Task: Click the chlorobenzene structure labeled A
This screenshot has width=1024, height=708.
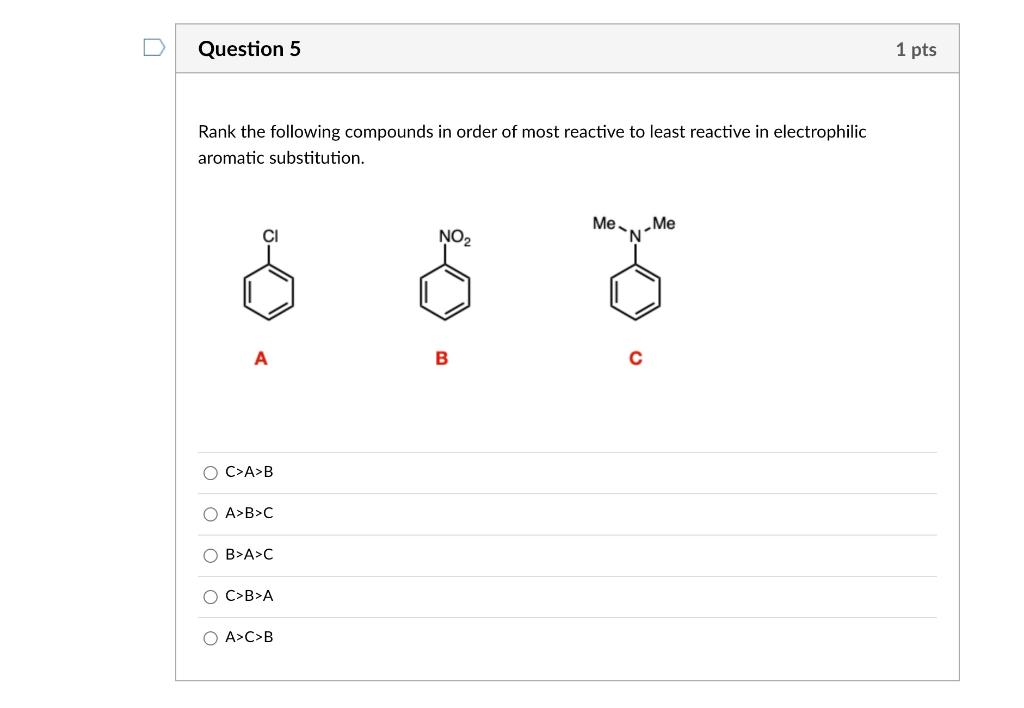Action: [x=269, y=292]
